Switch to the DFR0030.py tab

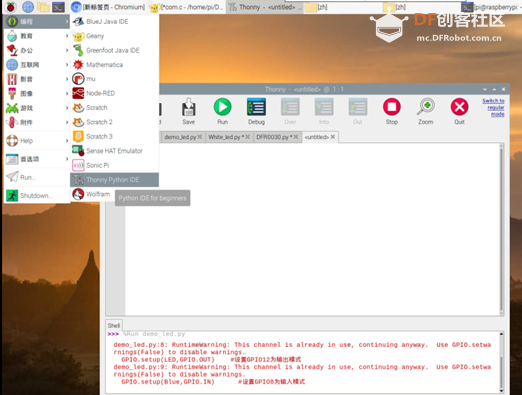274,137
